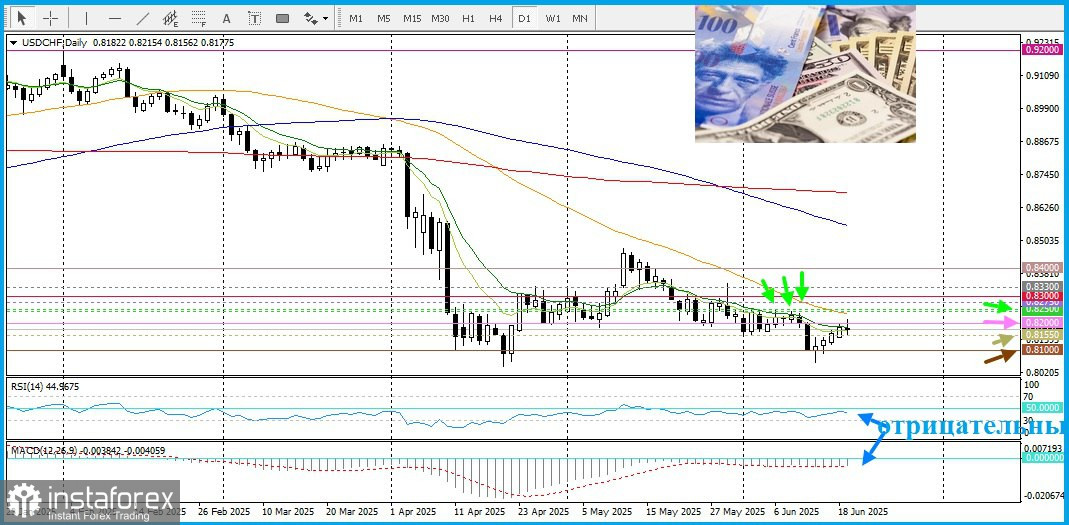Click the 0.84000 price level label

pyautogui.click(x=1040, y=269)
